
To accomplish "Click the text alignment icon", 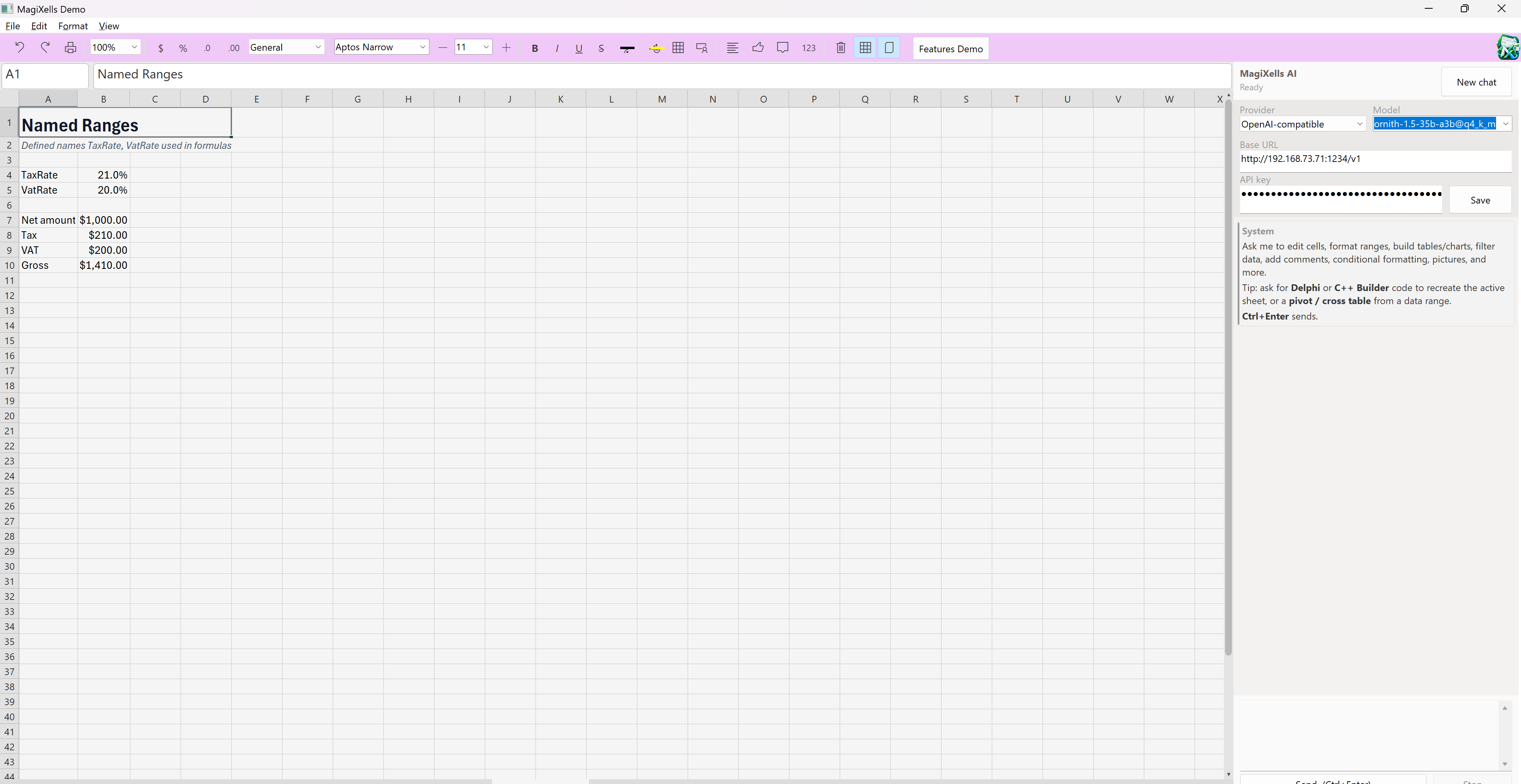I will point(732,48).
